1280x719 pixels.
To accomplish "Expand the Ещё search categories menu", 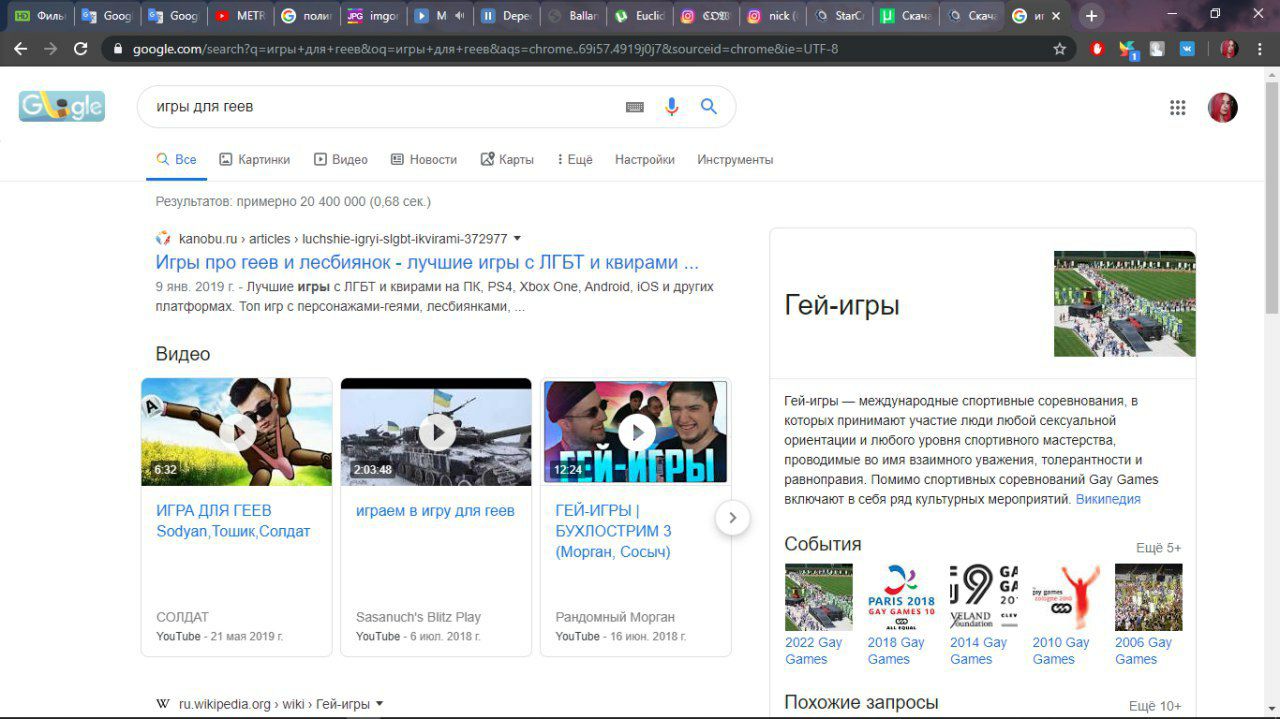I will pos(575,160).
